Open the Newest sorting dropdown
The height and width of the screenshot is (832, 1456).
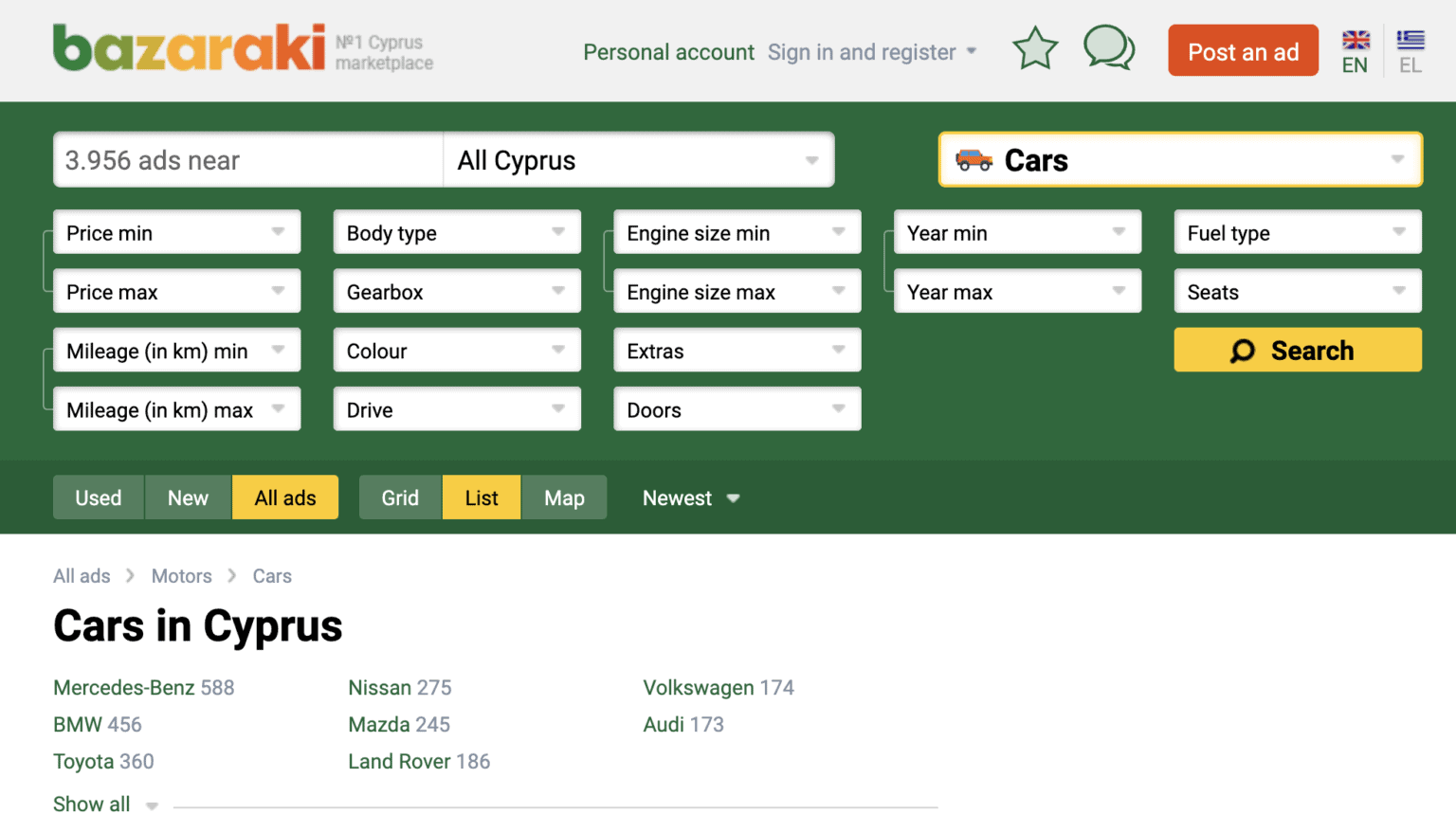tap(689, 497)
